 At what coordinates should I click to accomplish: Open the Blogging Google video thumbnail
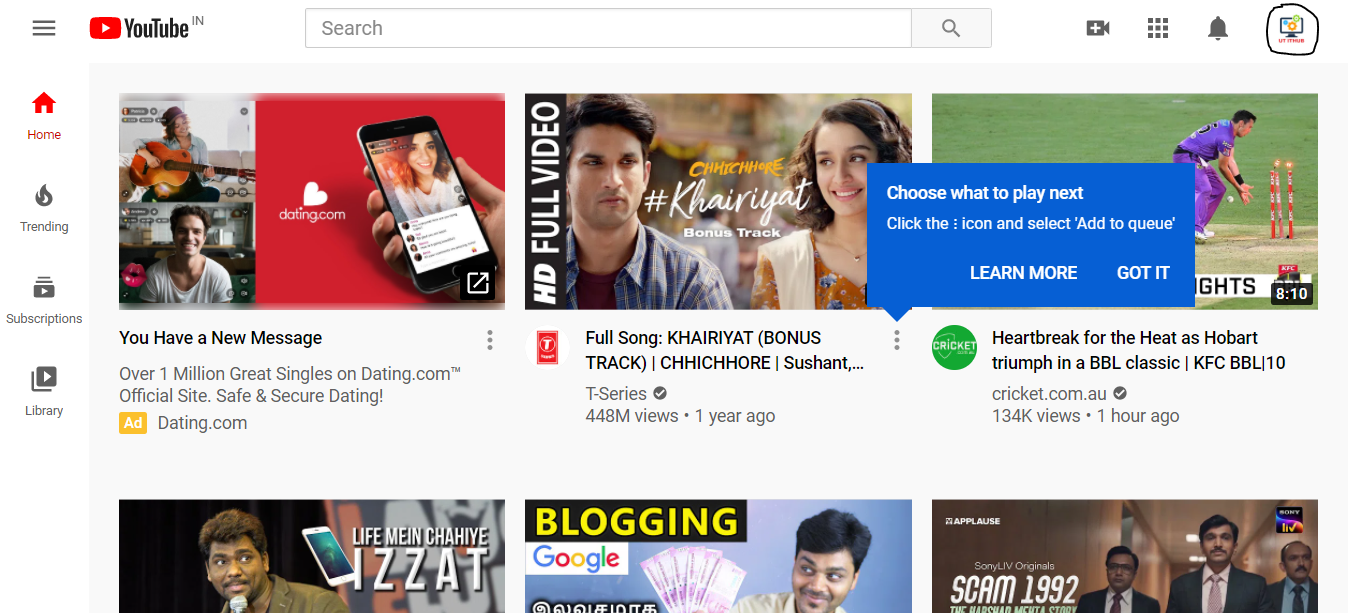coord(718,556)
